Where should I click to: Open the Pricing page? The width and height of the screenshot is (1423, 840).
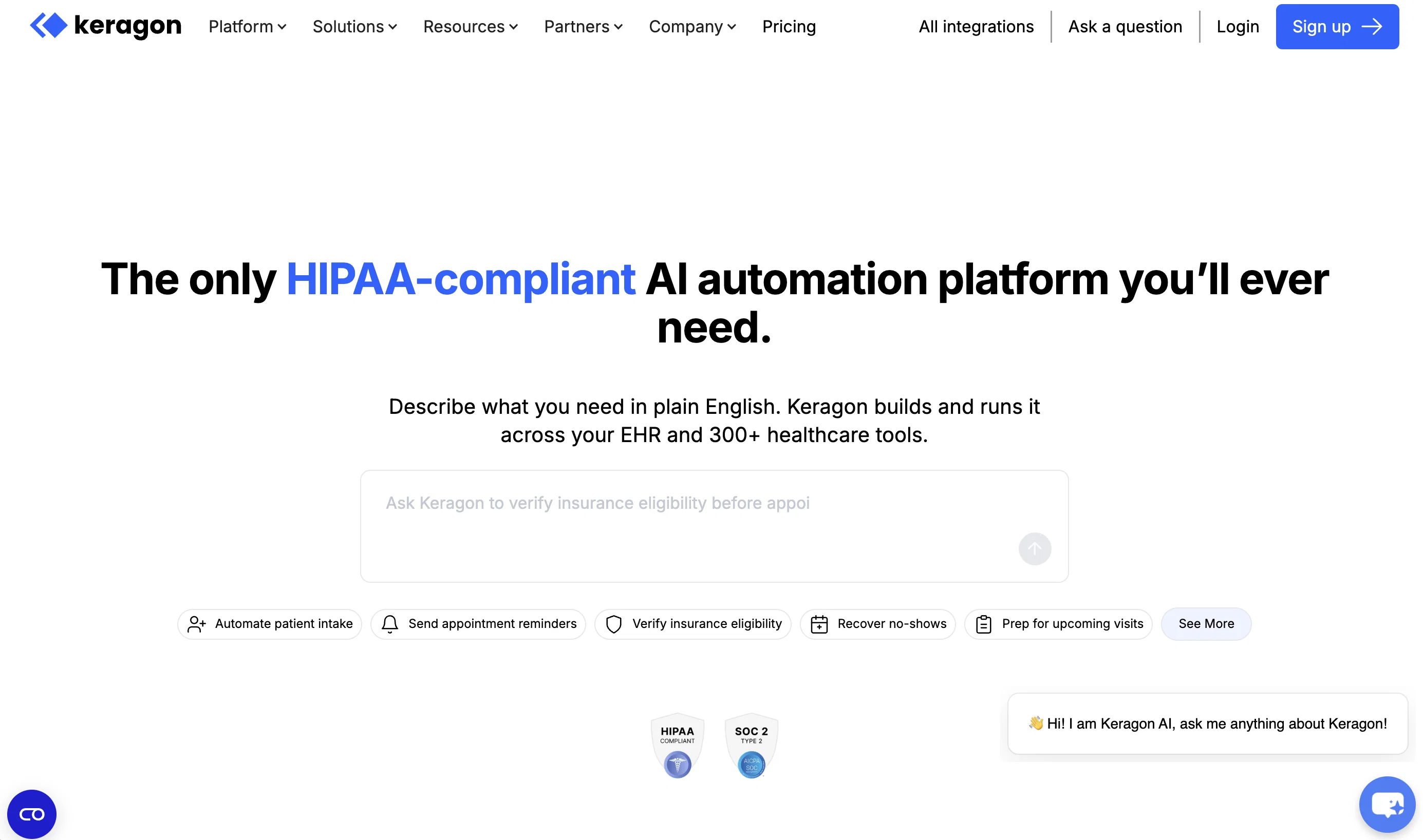click(x=789, y=27)
